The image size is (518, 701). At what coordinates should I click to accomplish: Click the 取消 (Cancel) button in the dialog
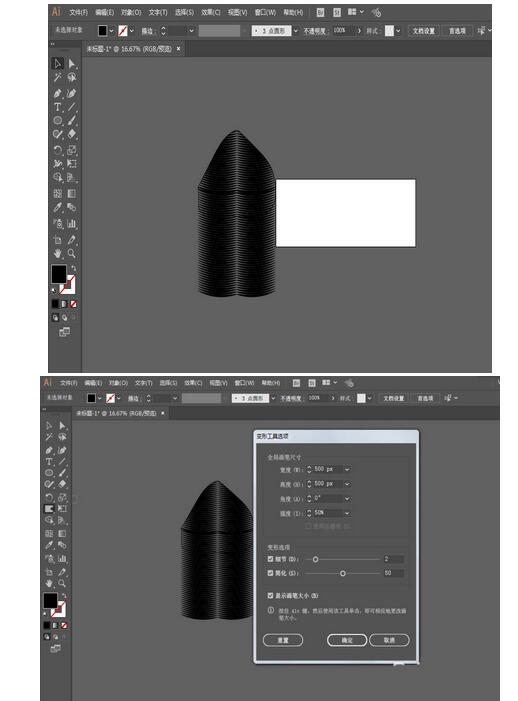389,640
